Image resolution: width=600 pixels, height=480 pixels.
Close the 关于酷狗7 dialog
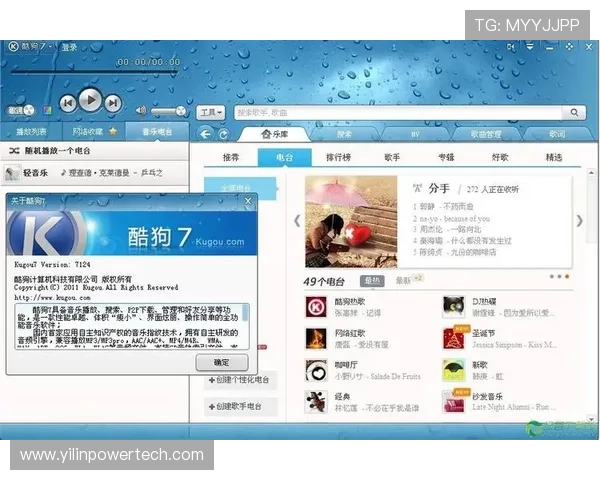248,201
